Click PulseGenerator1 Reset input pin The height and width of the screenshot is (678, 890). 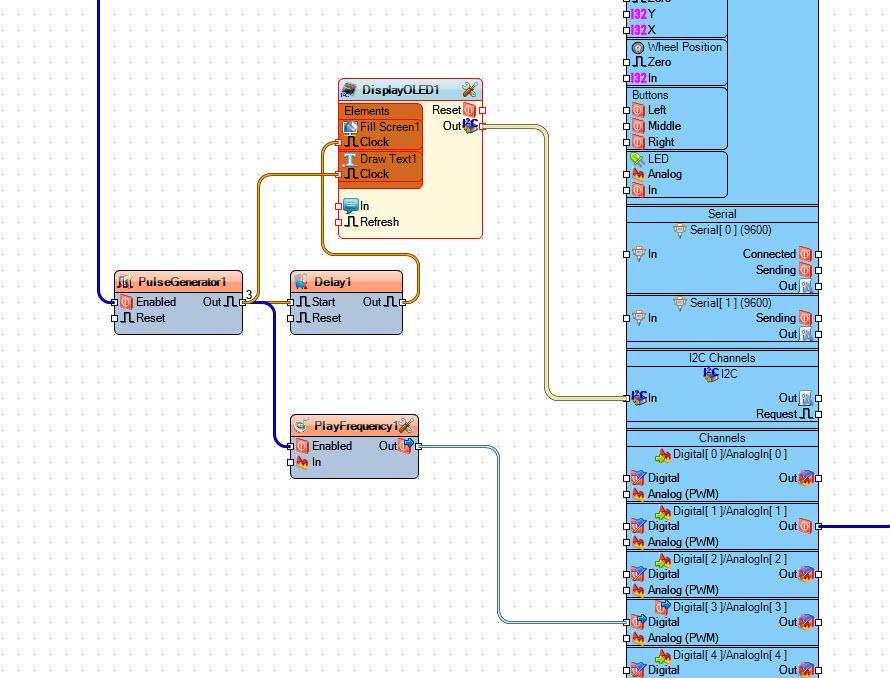(115, 319)
